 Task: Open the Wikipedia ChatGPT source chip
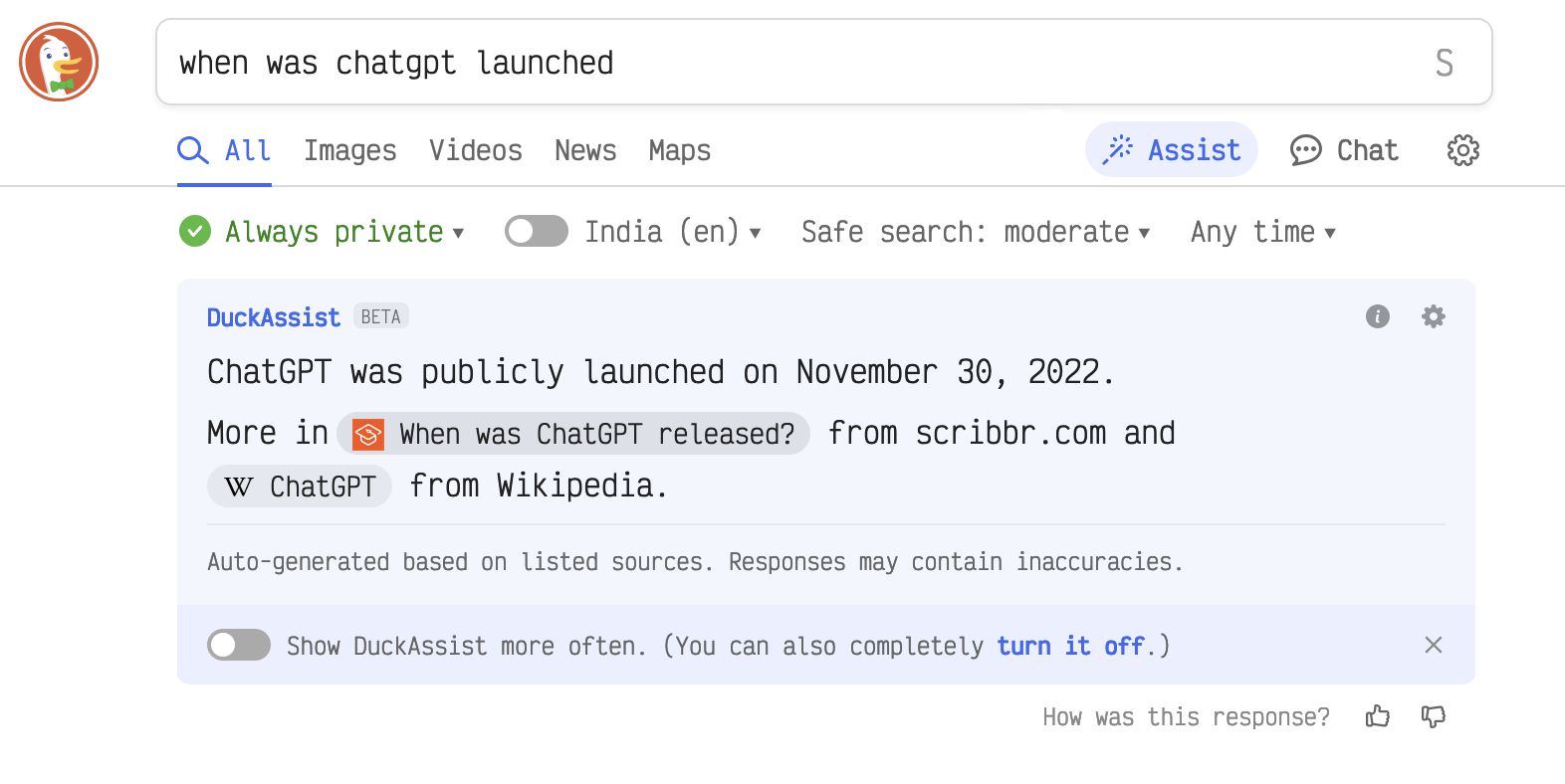point(300,487)
